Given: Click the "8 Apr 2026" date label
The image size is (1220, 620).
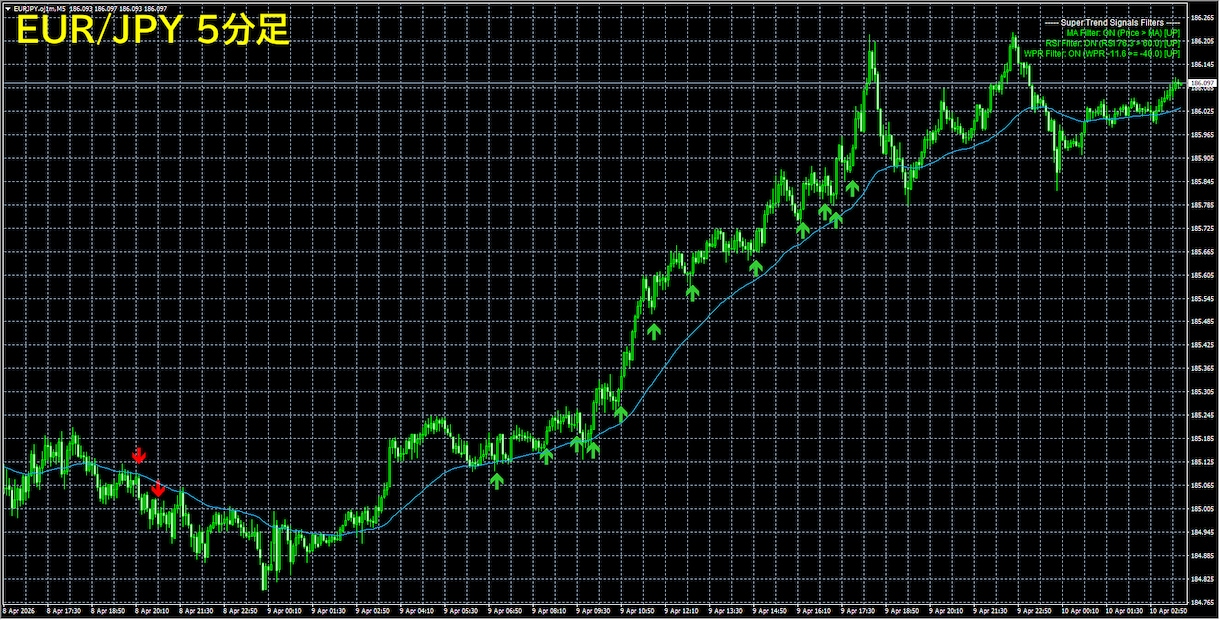Looking at the screenshot, I should 18,609.
